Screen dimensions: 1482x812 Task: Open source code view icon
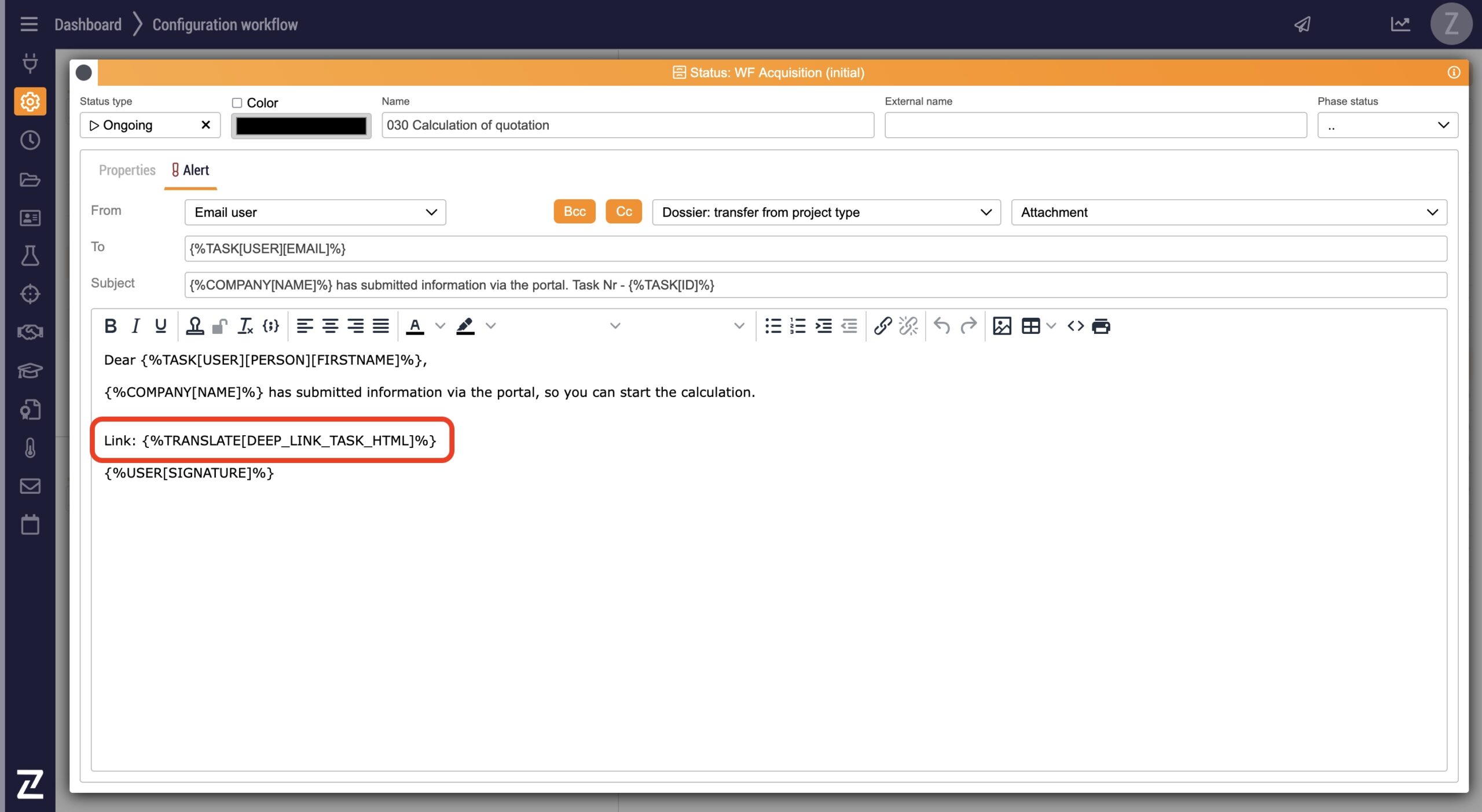[1075, 326]
